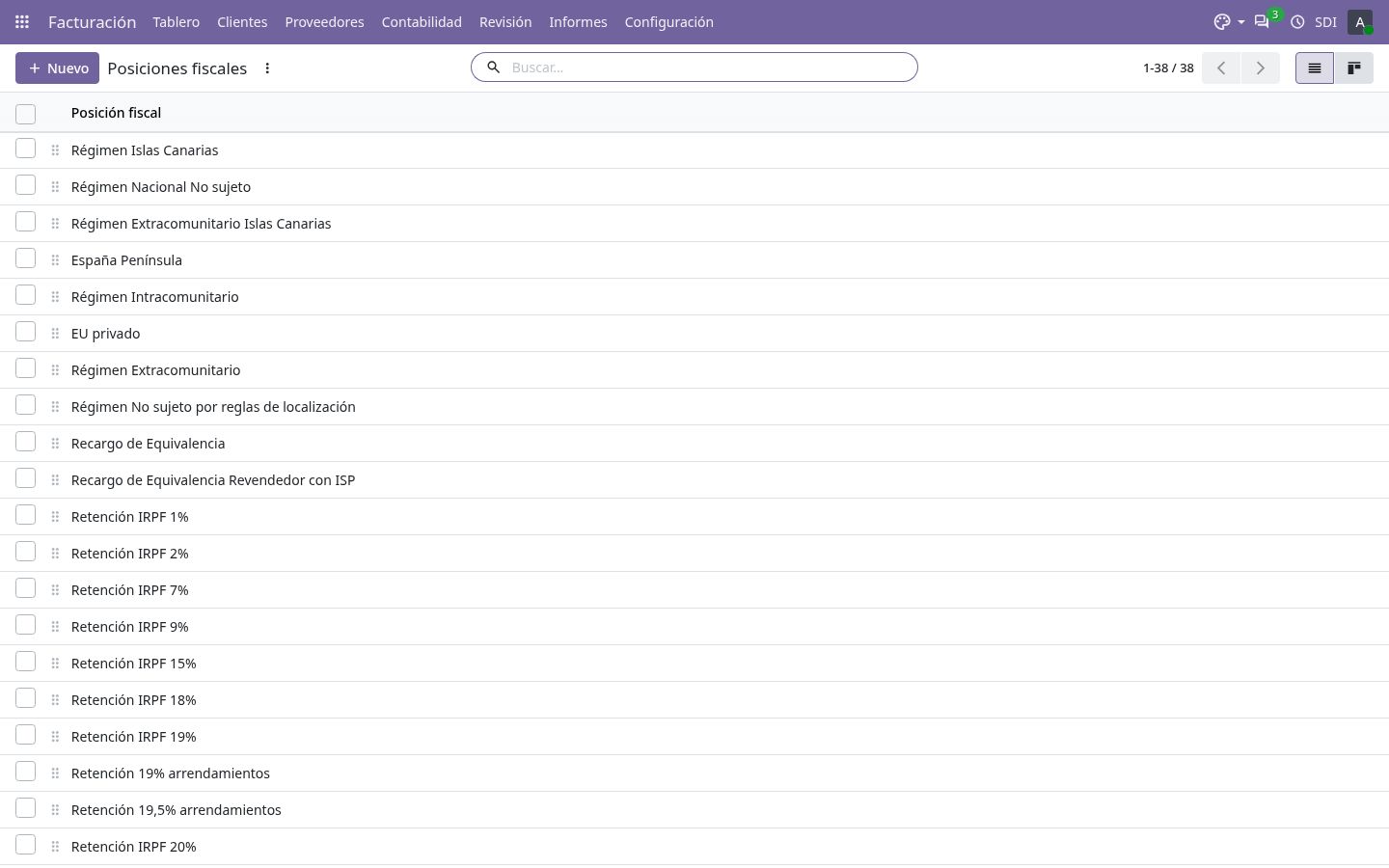Grab drag handle of Recargo de Equivalencia row

(x=55, y=444)
